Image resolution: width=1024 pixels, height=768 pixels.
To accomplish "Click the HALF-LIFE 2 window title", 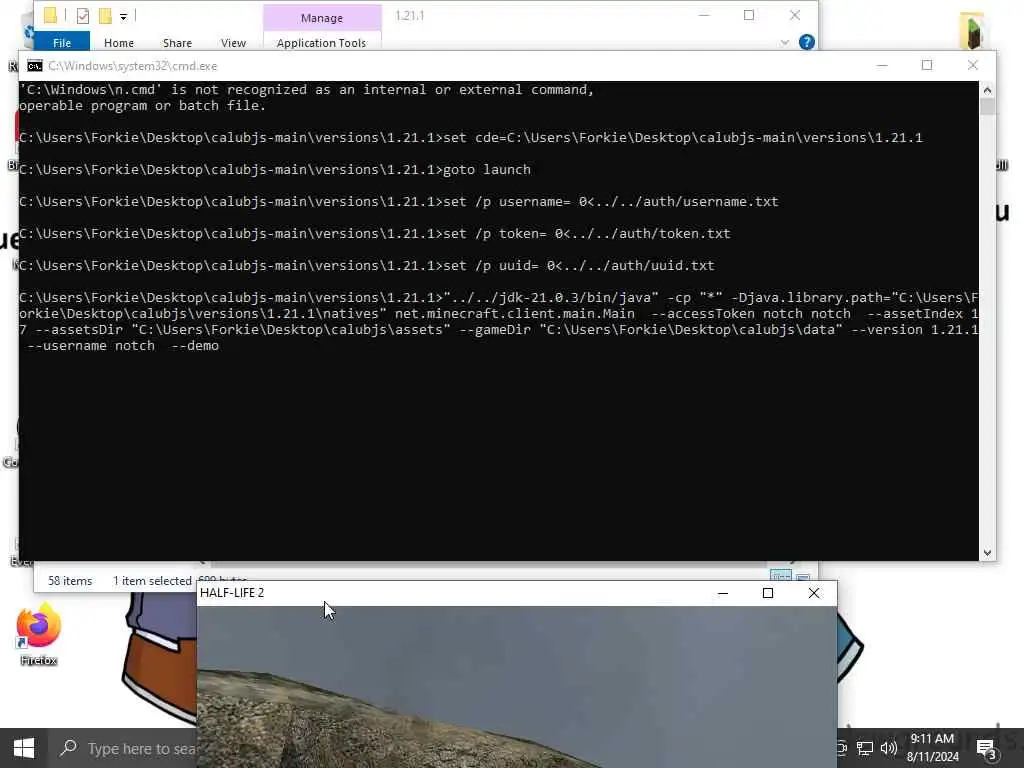I will [x=232, y=593].
